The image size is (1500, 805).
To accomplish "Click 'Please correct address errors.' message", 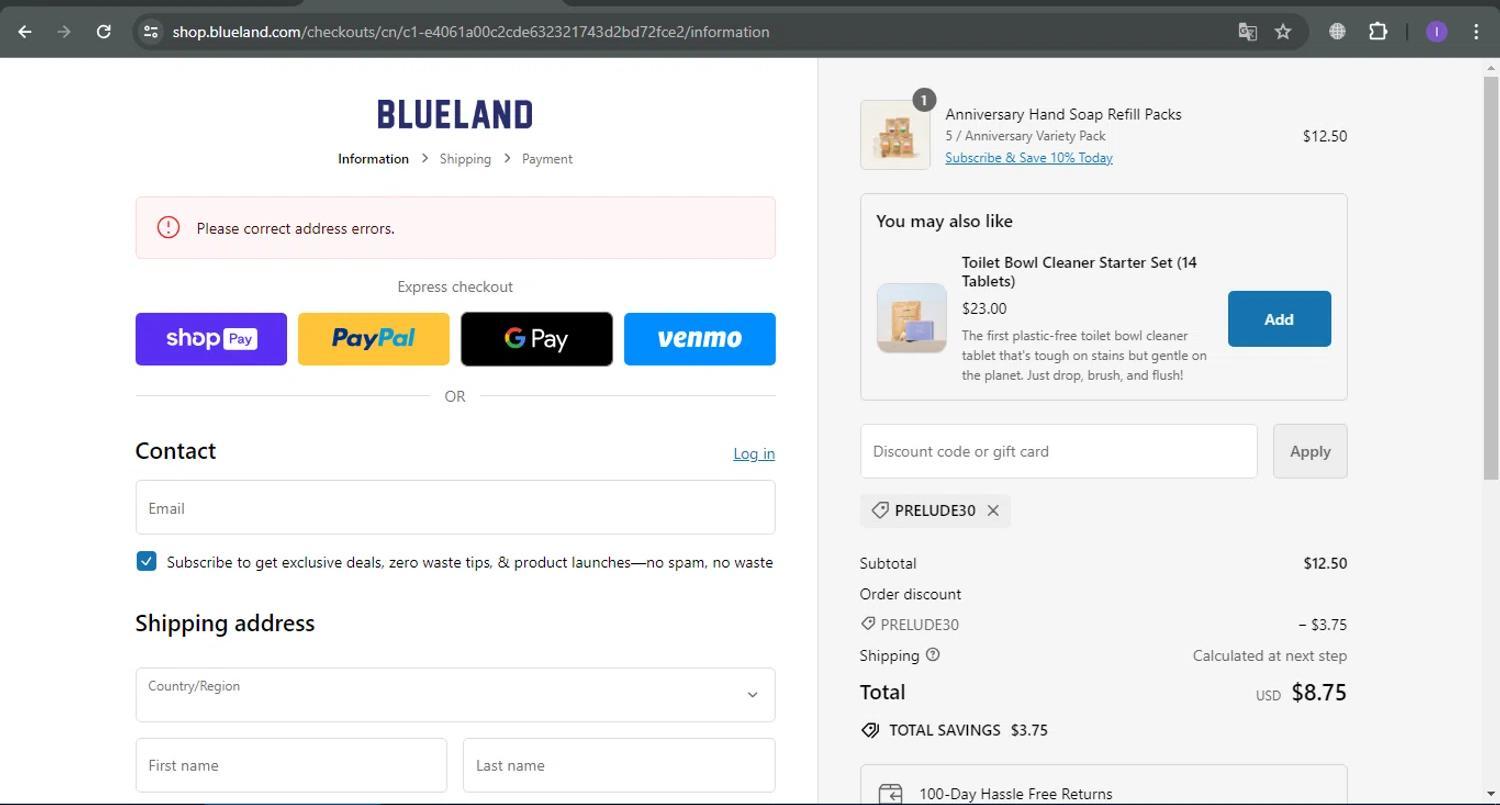I will click(296, 228).
